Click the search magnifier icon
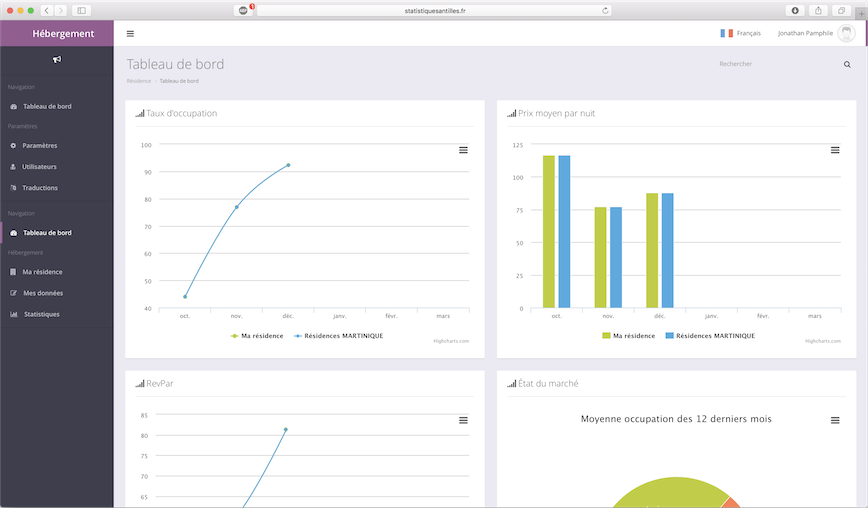 tap(847, 64)
